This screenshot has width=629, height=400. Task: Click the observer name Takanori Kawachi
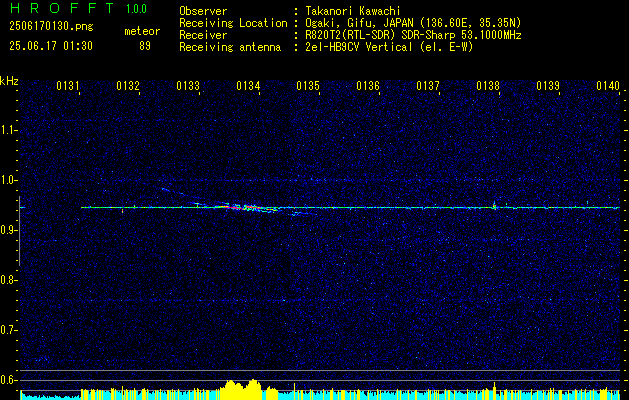pyautogui.click(x=353, y=11)
